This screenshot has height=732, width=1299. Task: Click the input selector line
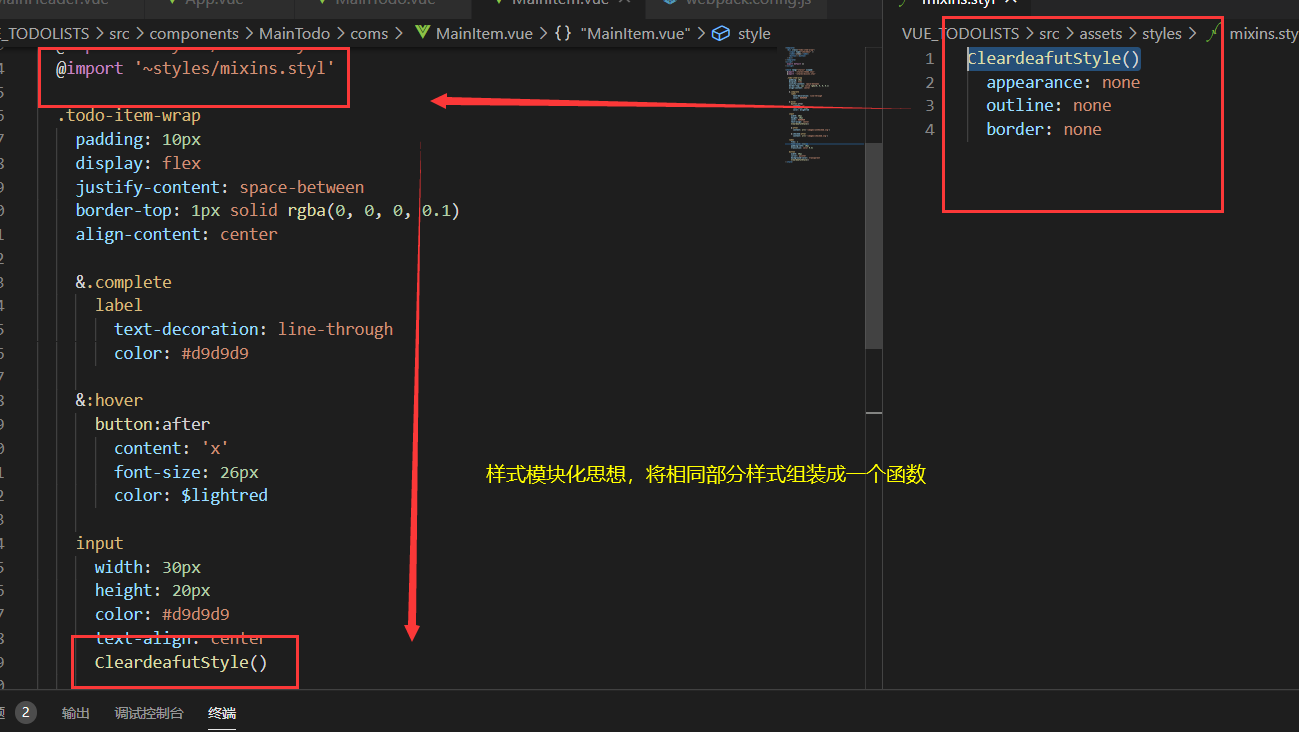[99, 543]
